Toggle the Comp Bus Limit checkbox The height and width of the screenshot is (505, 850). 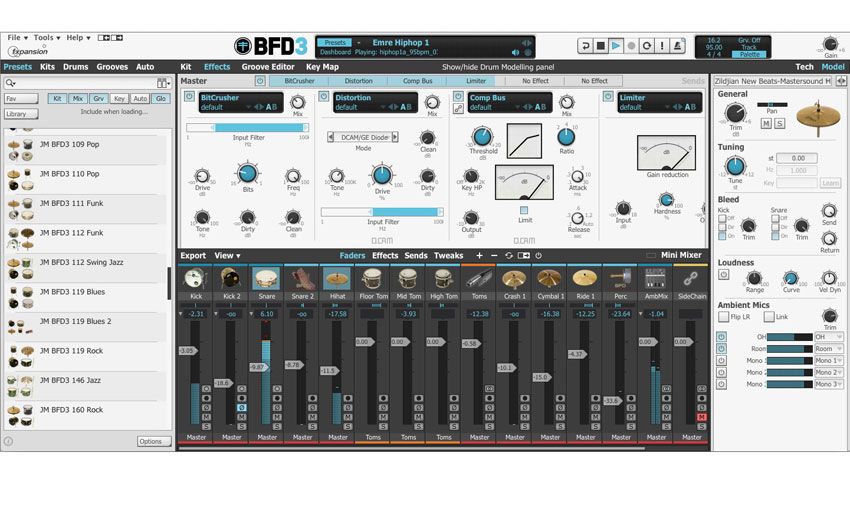click(x=524, y=210)
